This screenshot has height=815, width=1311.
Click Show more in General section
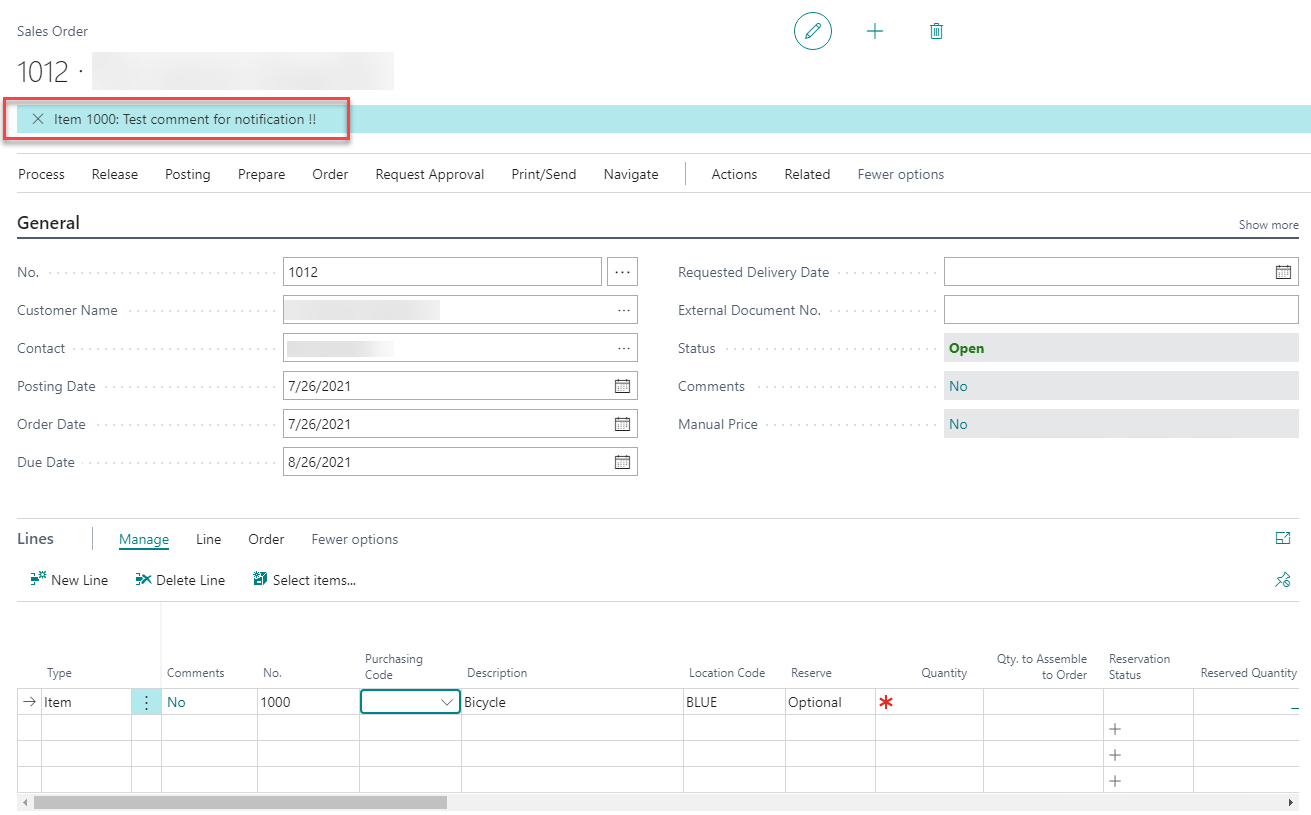coord(1268,225)
